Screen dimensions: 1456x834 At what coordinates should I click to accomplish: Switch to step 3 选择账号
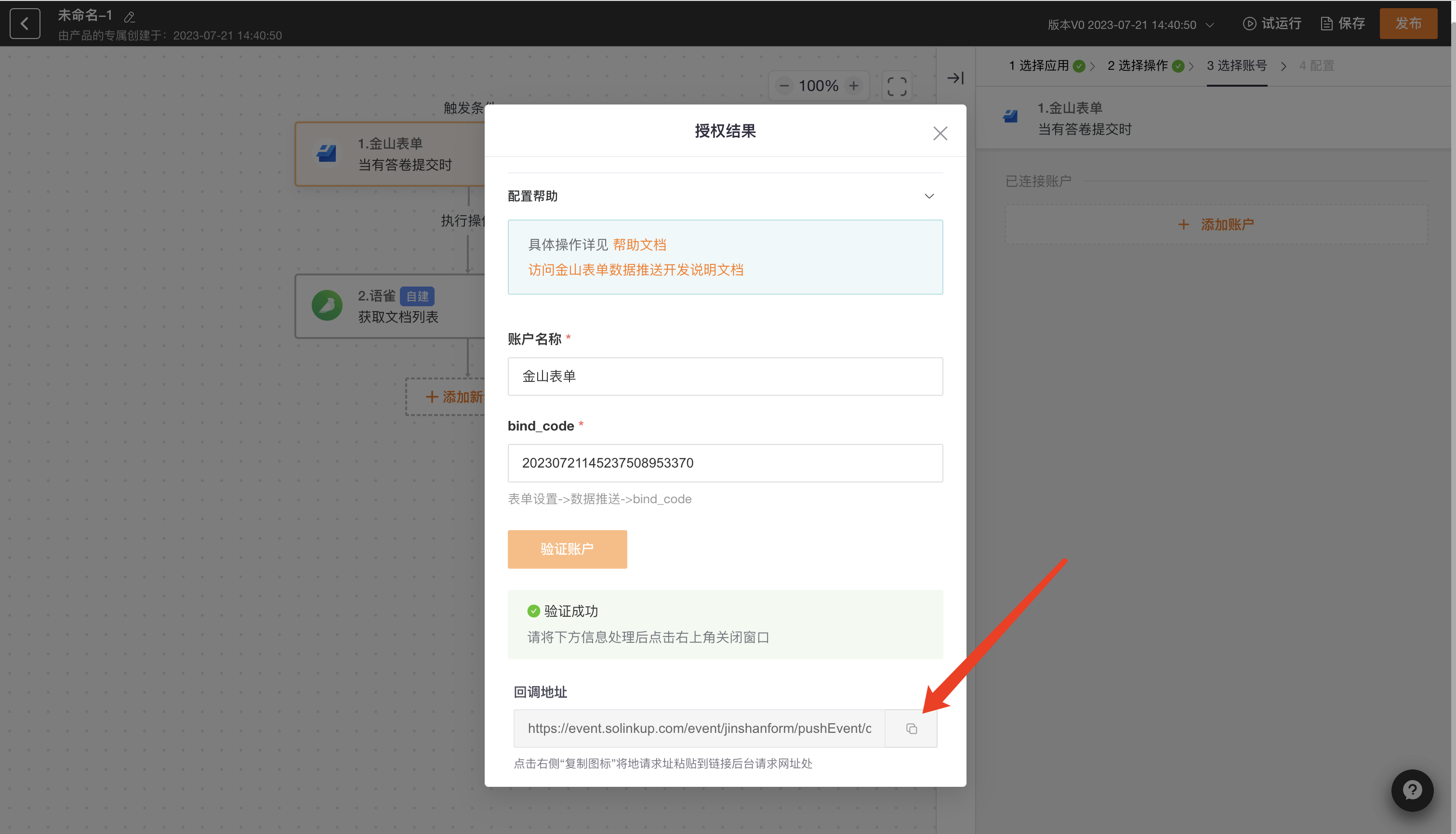pos(1236,66)
